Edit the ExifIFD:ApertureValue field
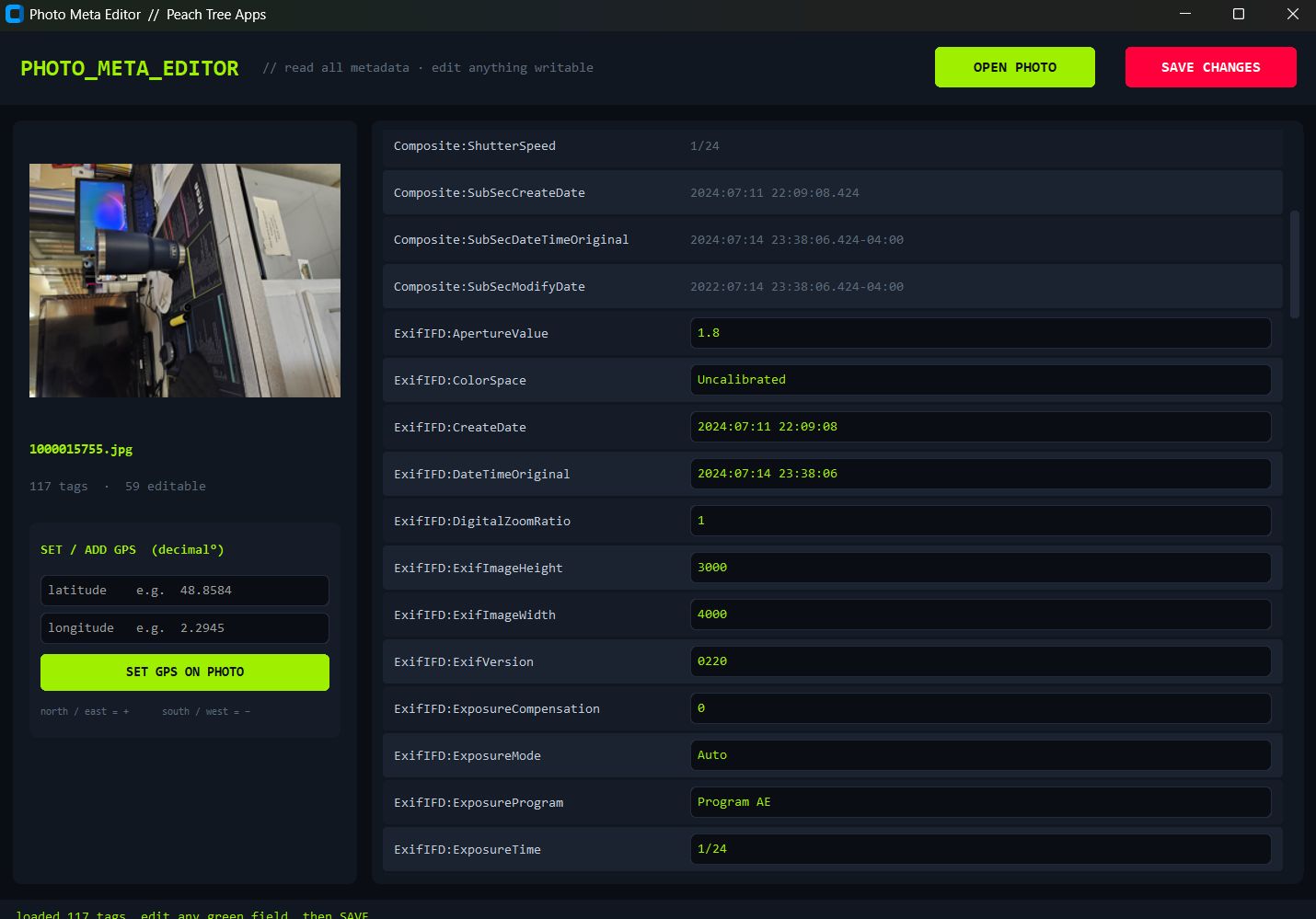This screenshot has width=1316, height=919. 981,333
